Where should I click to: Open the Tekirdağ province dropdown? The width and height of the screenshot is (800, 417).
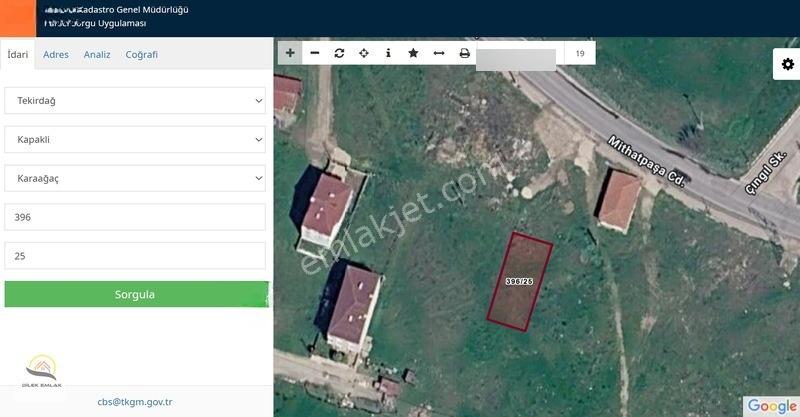[x=135, y=101]
